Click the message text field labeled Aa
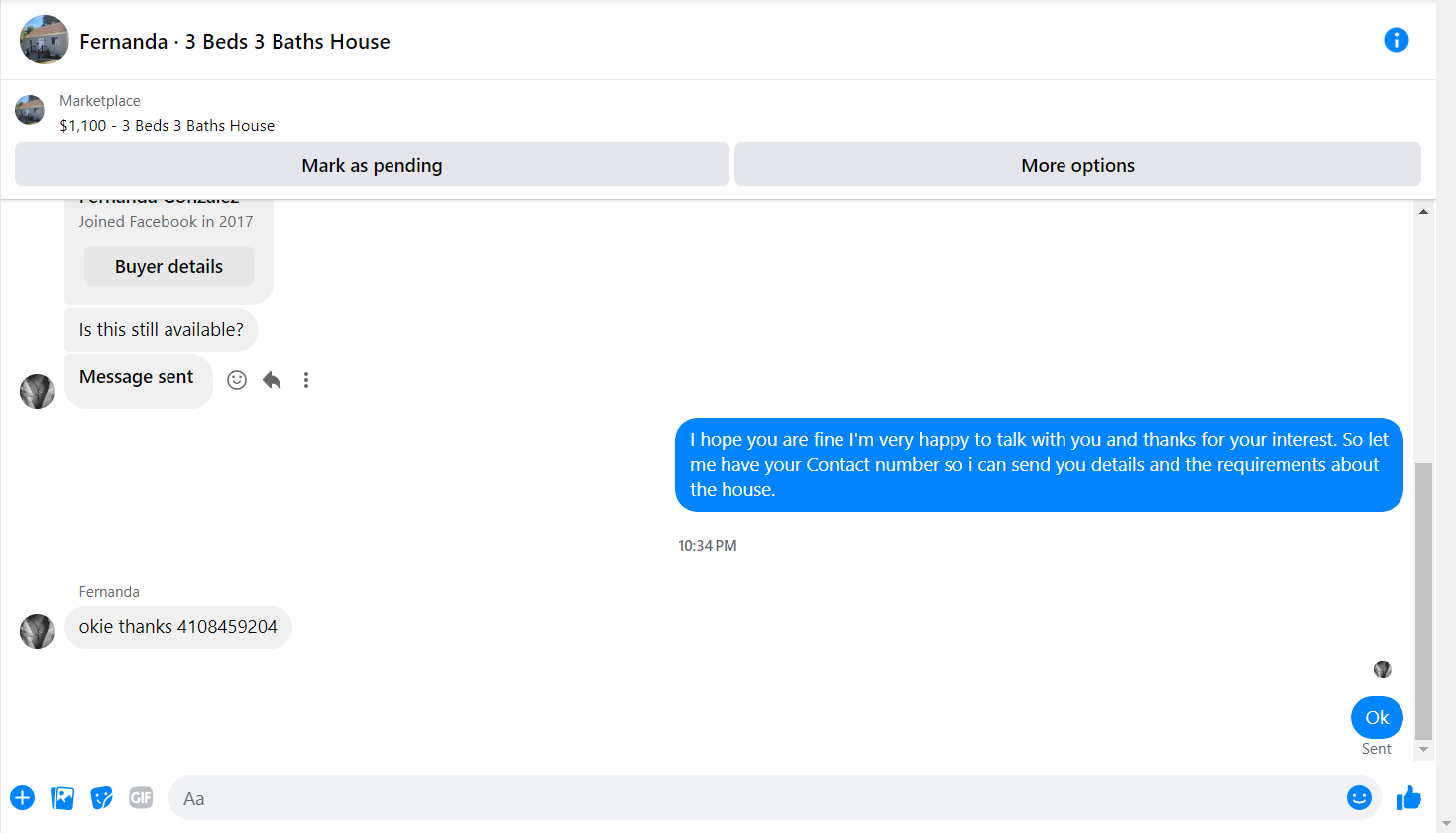This screenshot has height=833, width=1456. point(758,798)
